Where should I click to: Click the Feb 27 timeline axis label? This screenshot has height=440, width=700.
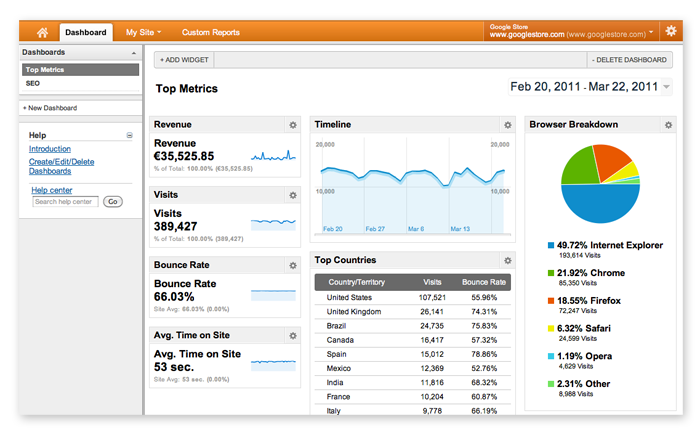[x=375, y=229]
